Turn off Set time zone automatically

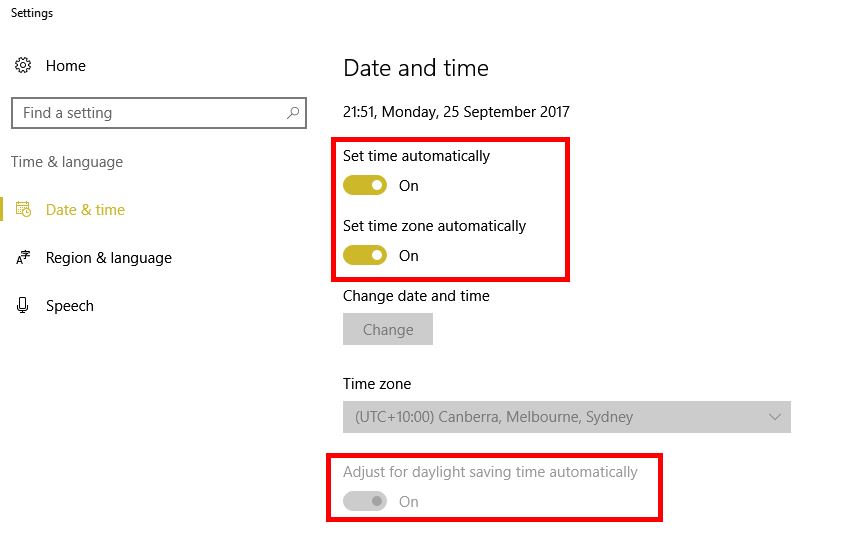[365, 256]
